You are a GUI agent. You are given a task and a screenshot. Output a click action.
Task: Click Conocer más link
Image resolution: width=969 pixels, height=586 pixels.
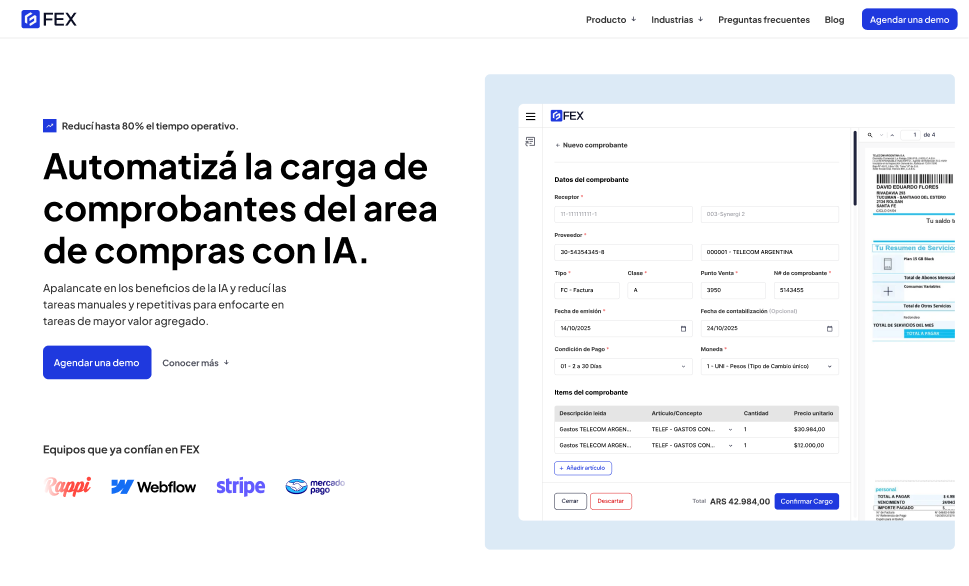195,363
